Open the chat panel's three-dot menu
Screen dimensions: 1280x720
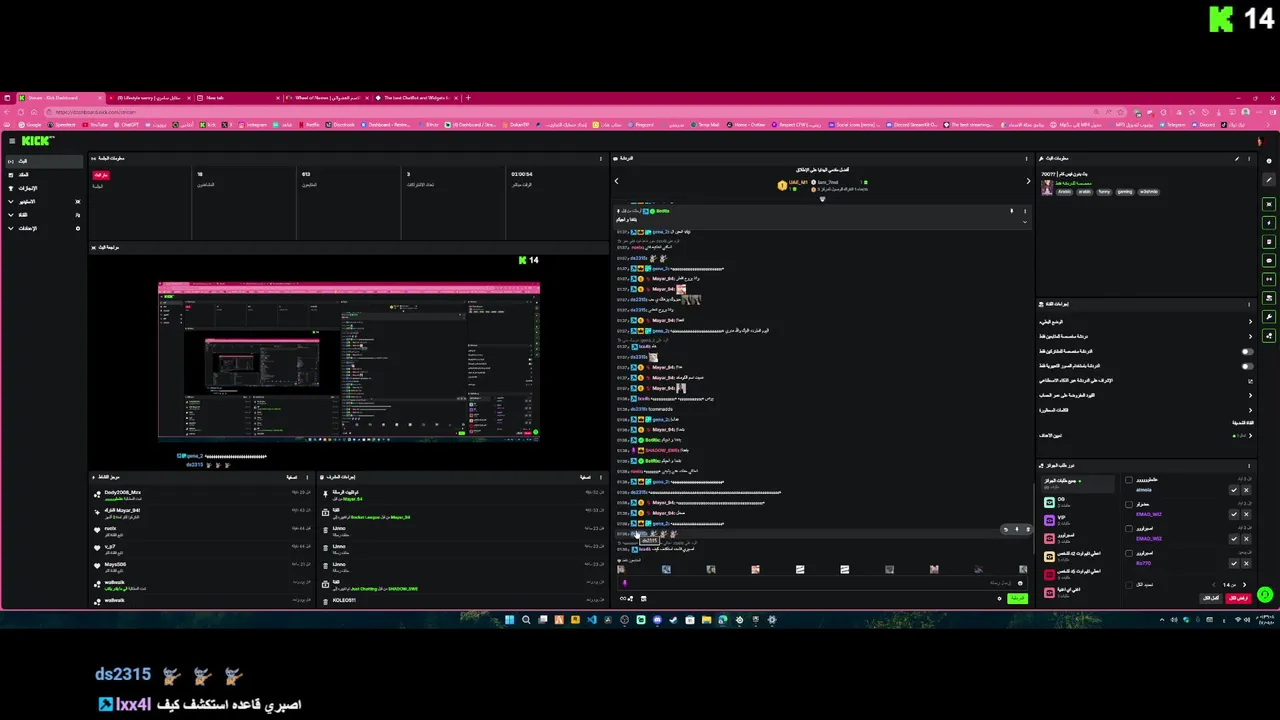[1026, 158]
